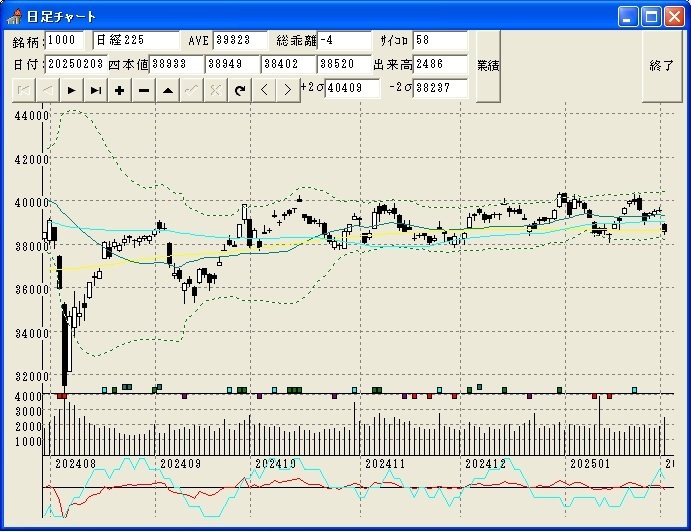Screen dimensions: 691x532
Task: Click the refresh arrow button
Action: (239, 90)
